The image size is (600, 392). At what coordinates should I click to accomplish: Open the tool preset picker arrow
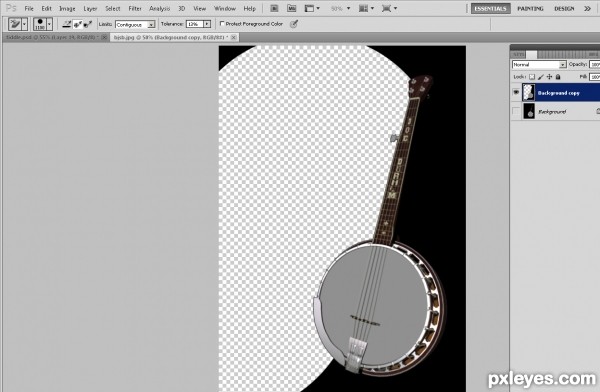[24, 24]
